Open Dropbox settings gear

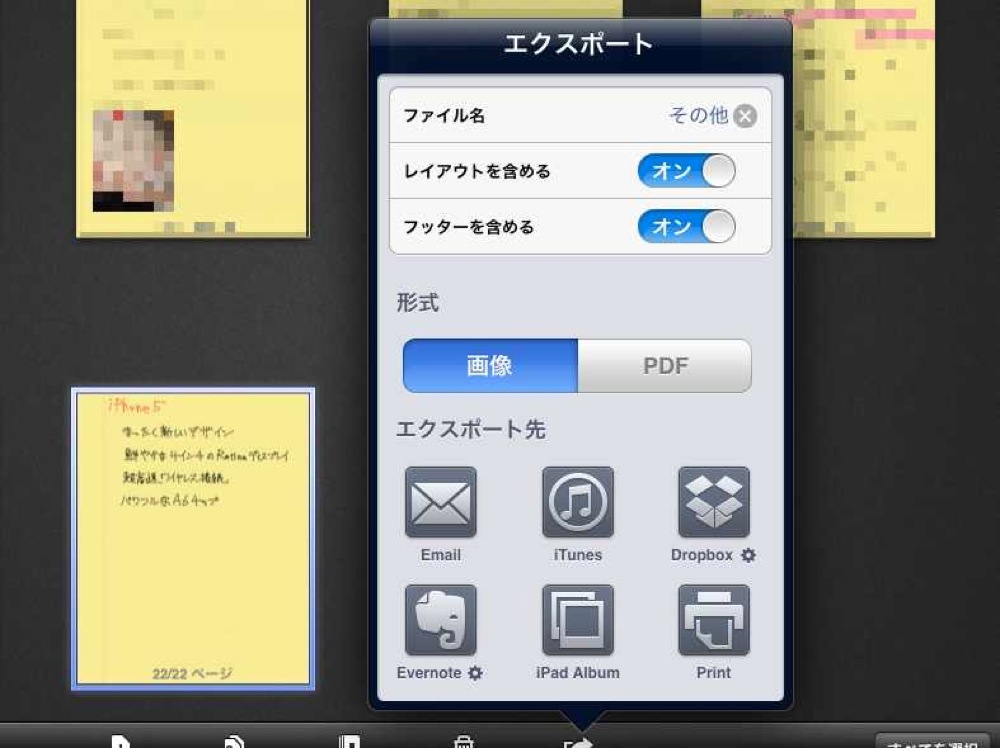tap(749, 555)
